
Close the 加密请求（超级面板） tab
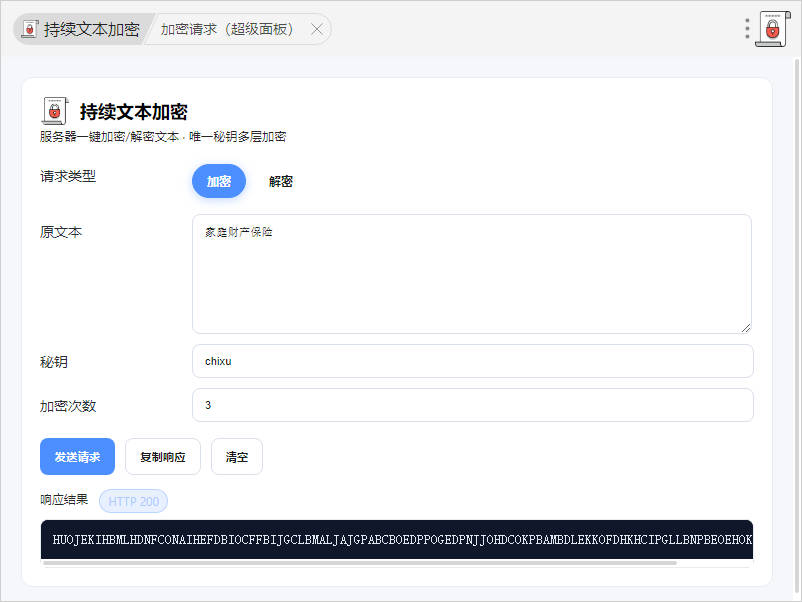point(317,29)
